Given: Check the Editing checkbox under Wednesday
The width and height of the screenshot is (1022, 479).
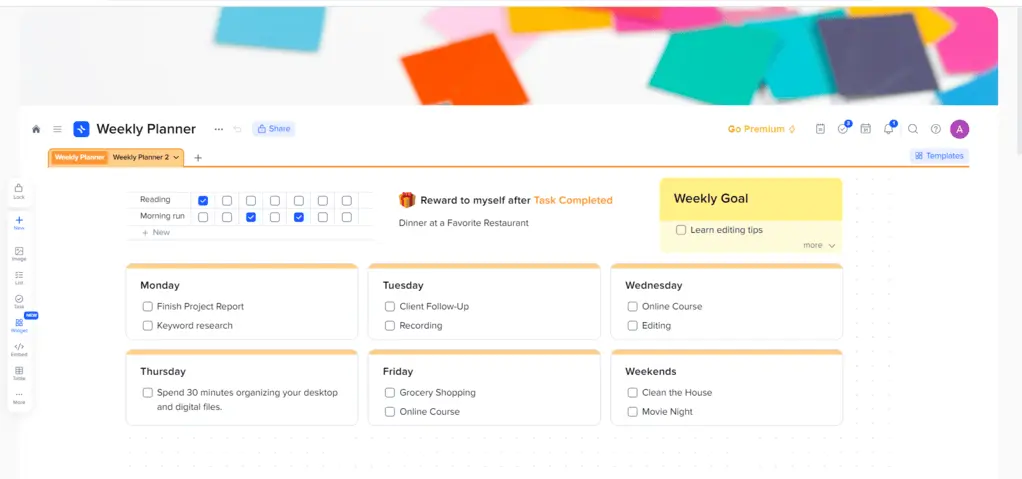Looking at the screenshot, I should [x=632, y=326].
